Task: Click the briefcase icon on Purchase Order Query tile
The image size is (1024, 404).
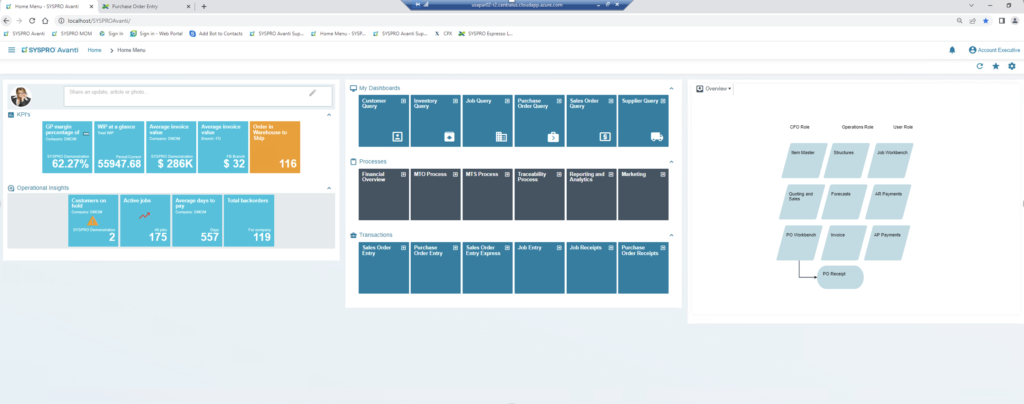Action: pos(552,136)
